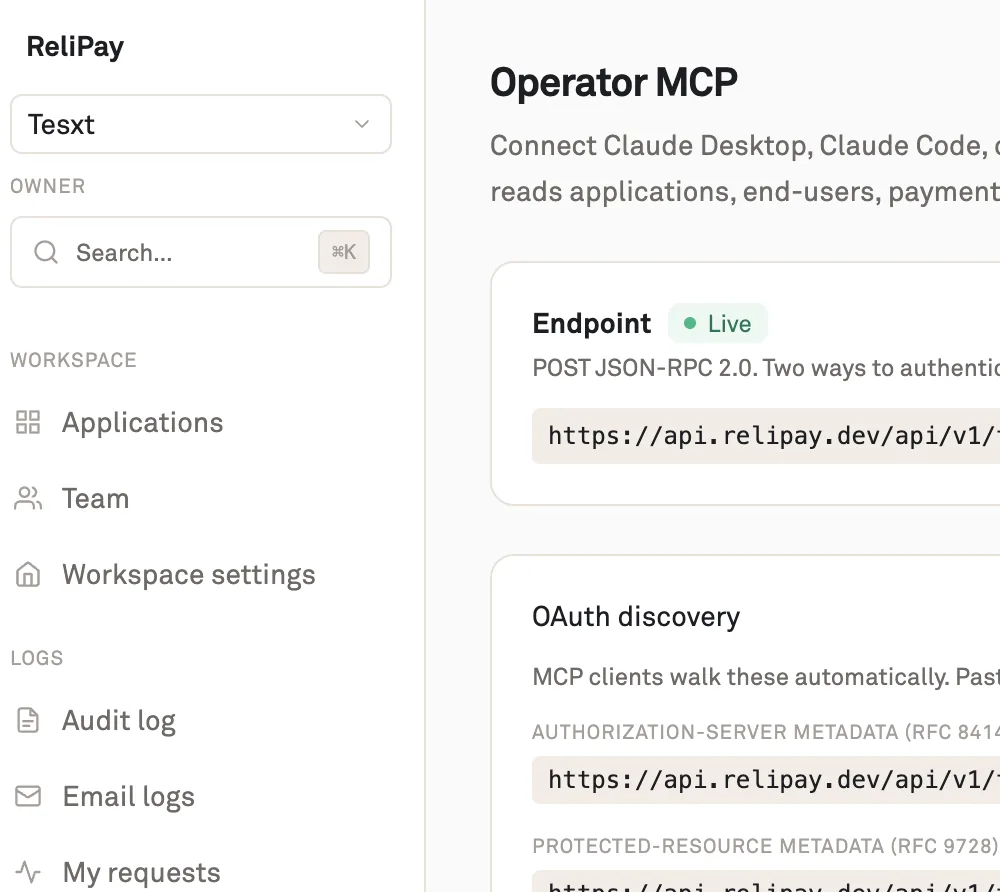
Task: Click the Audit log document icon
Action: click(x=28, y=720)
